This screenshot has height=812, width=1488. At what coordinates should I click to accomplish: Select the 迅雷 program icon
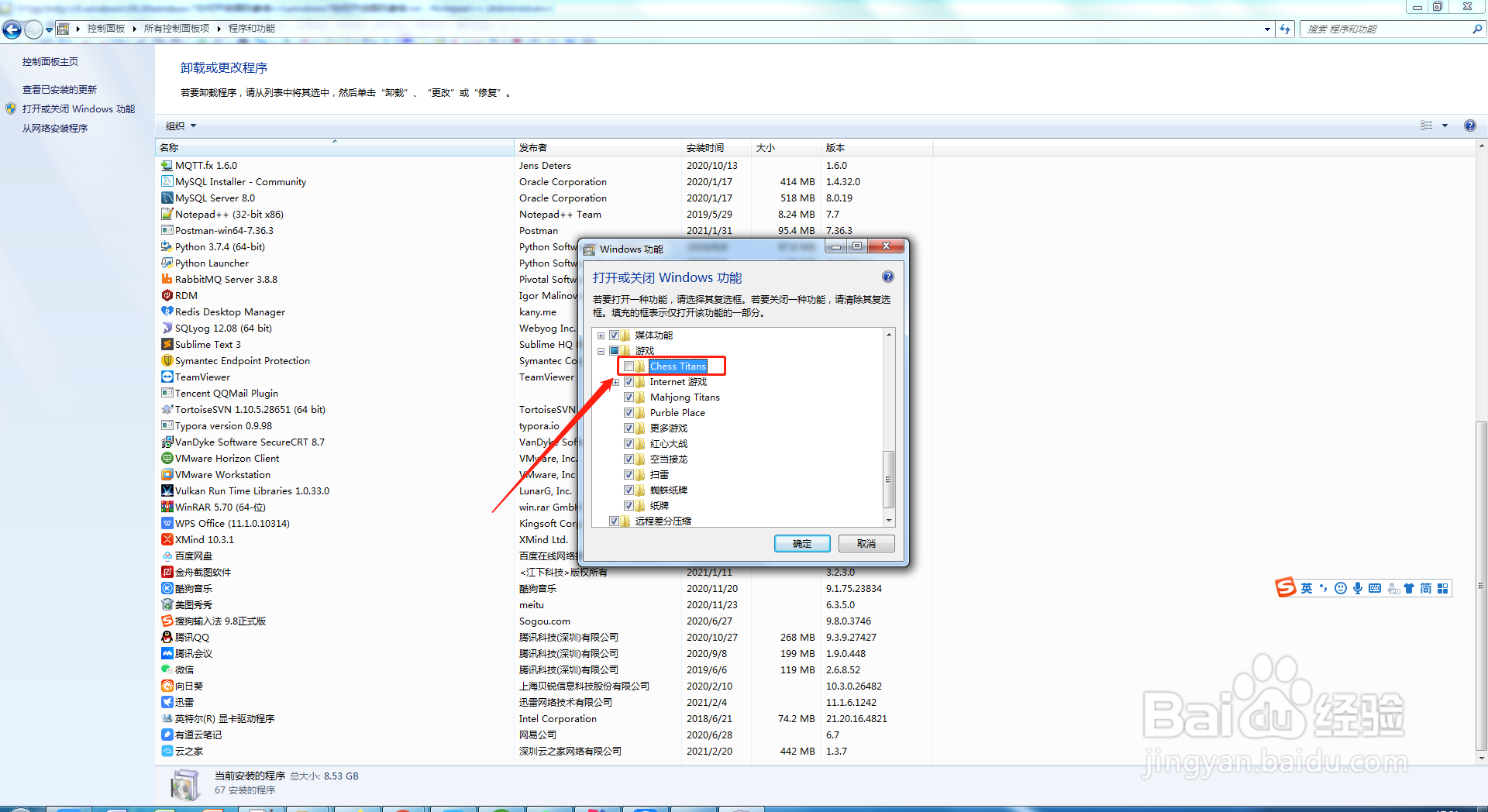point(167,703)
